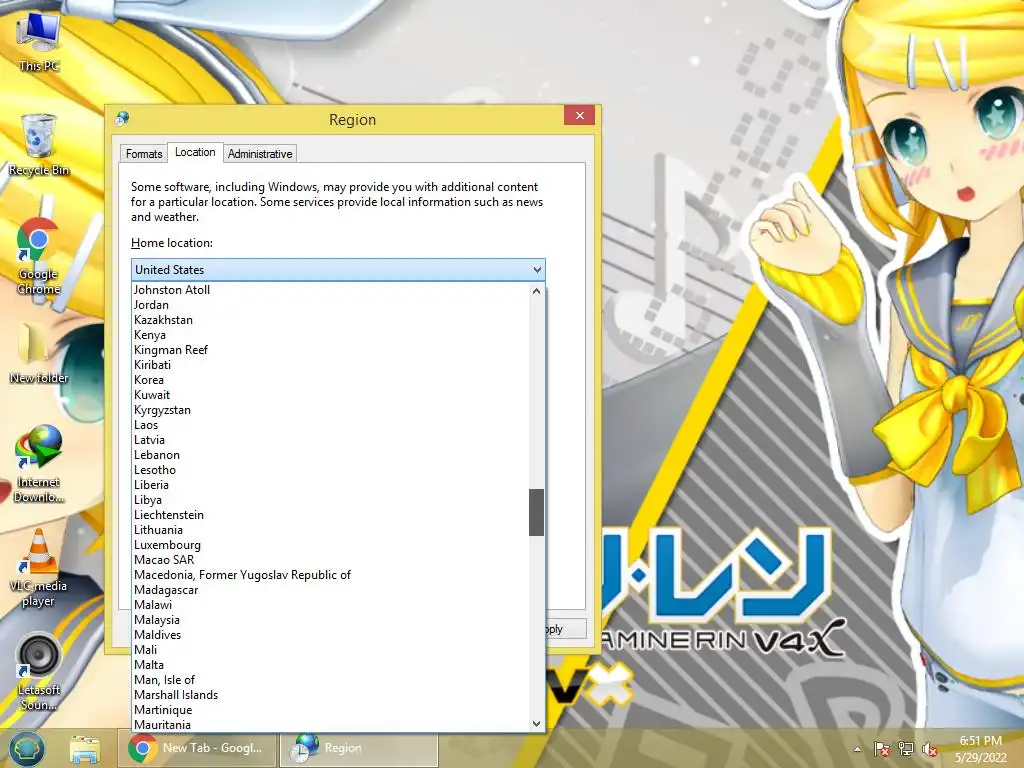
Task: Select Maldives in the list
Action: click(x=330, y=635)
